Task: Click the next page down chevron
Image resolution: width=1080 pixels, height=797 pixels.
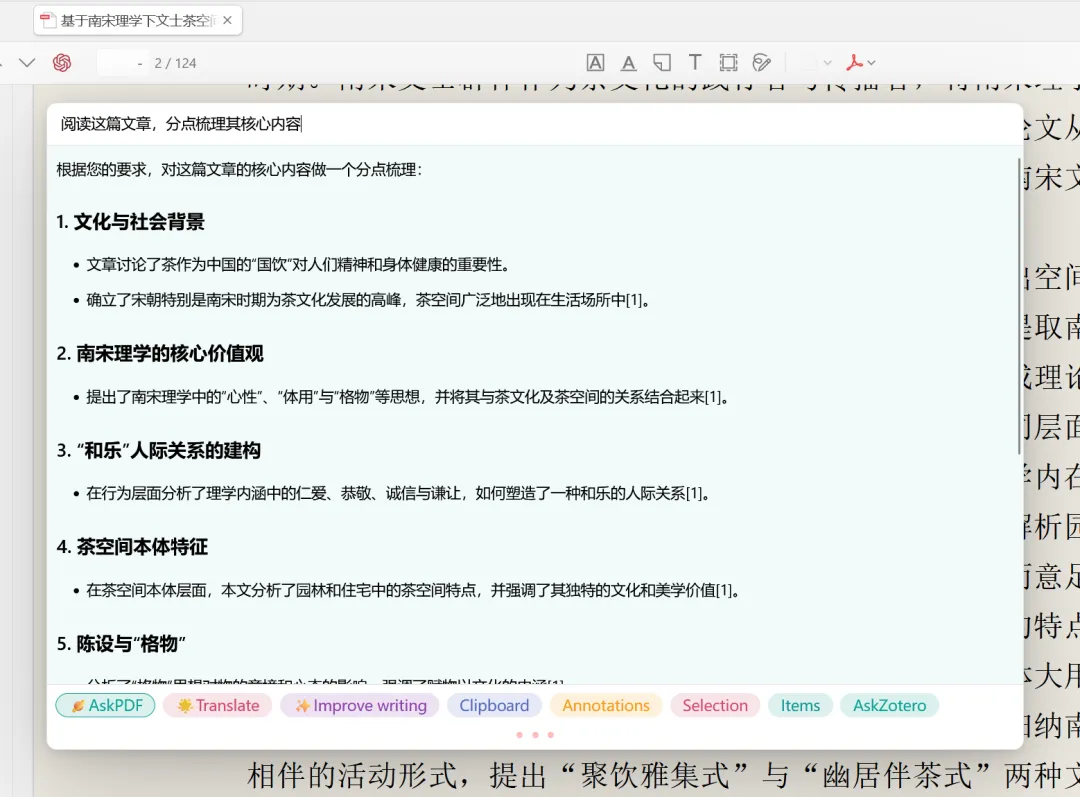Action: click(27, 63)
